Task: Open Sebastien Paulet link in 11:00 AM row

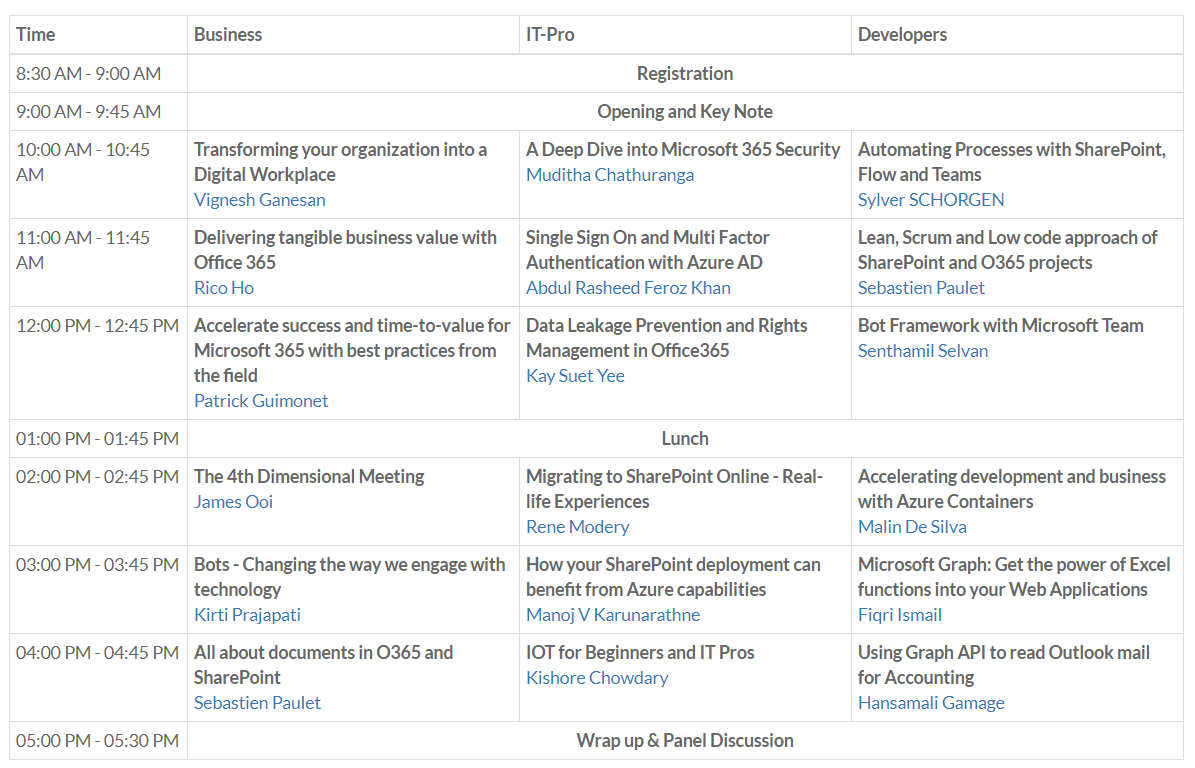Action: pyautogui.click(x=921, y=288)
